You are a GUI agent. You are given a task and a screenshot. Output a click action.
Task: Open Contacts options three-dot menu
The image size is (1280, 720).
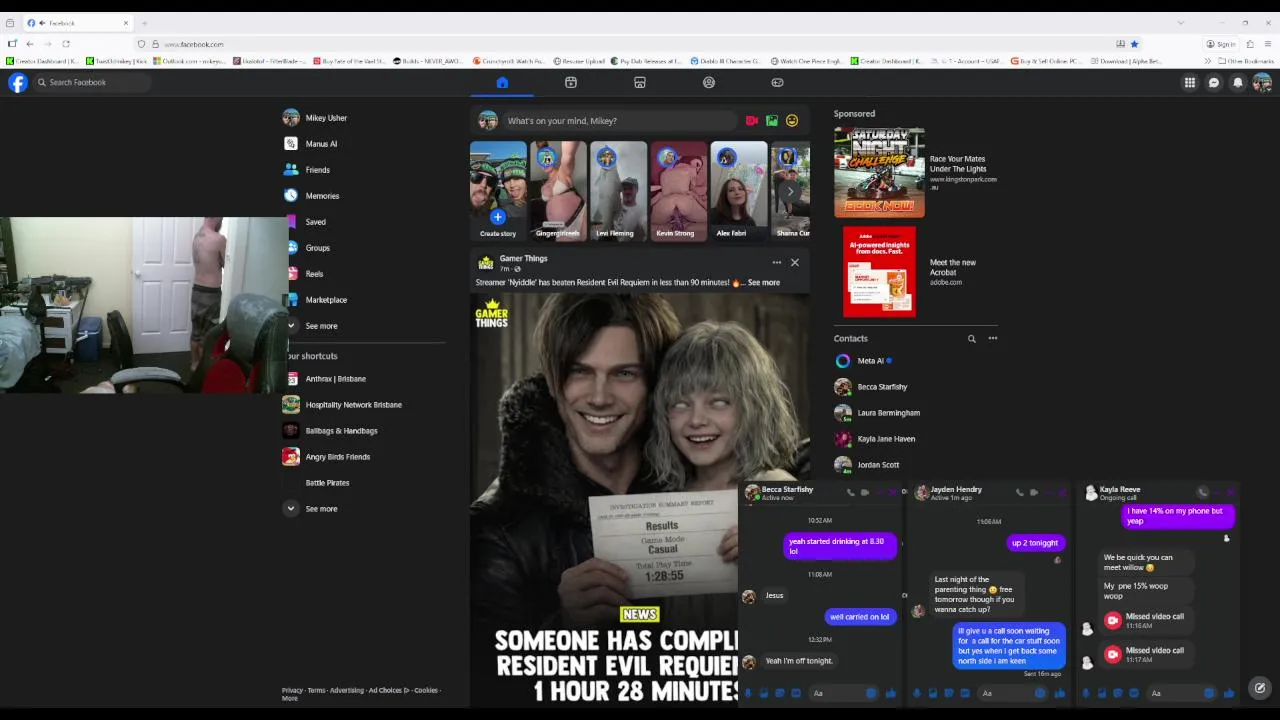tap(993, 339)
